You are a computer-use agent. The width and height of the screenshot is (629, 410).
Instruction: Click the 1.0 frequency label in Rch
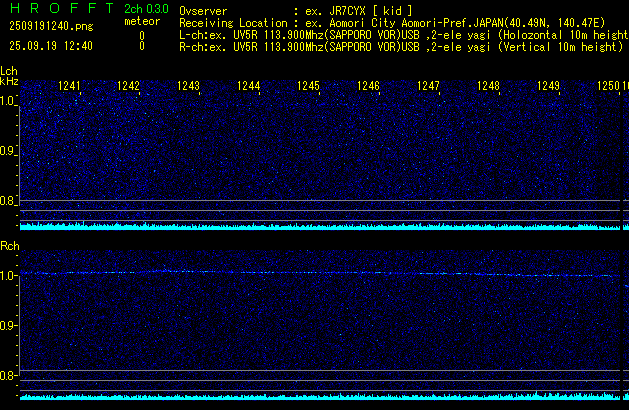[x=8, y=275]
